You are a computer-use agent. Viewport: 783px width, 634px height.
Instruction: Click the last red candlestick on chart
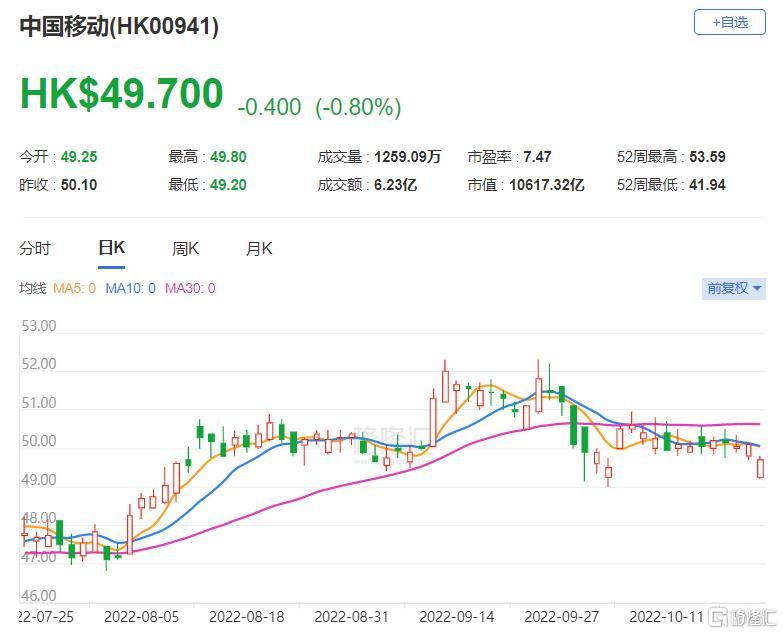[x=761, y=468]
